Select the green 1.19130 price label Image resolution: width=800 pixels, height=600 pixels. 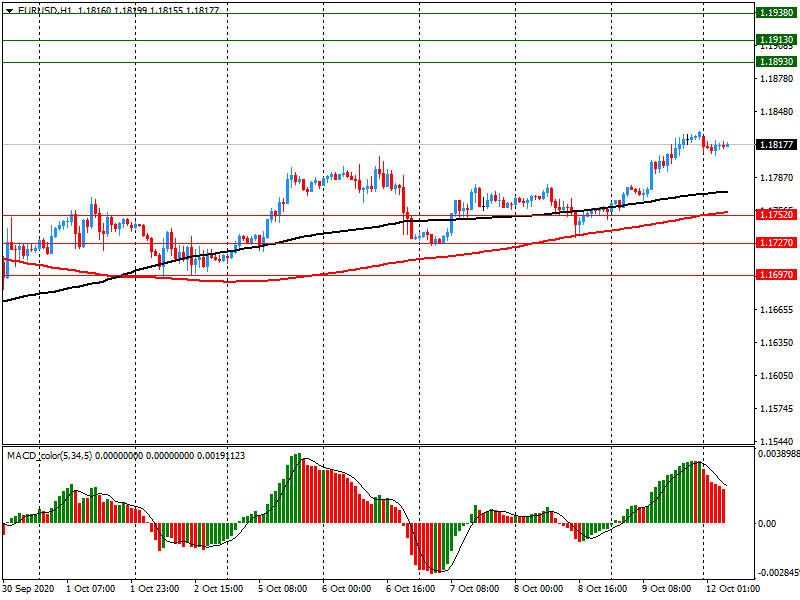click(776, 39)
